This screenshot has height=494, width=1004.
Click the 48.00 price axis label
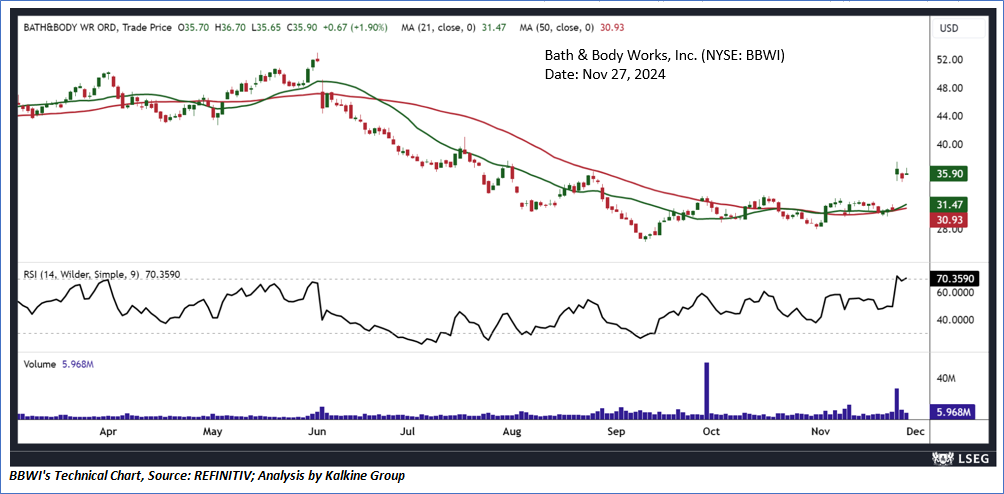pyautogui.click(x=949, y=88)
